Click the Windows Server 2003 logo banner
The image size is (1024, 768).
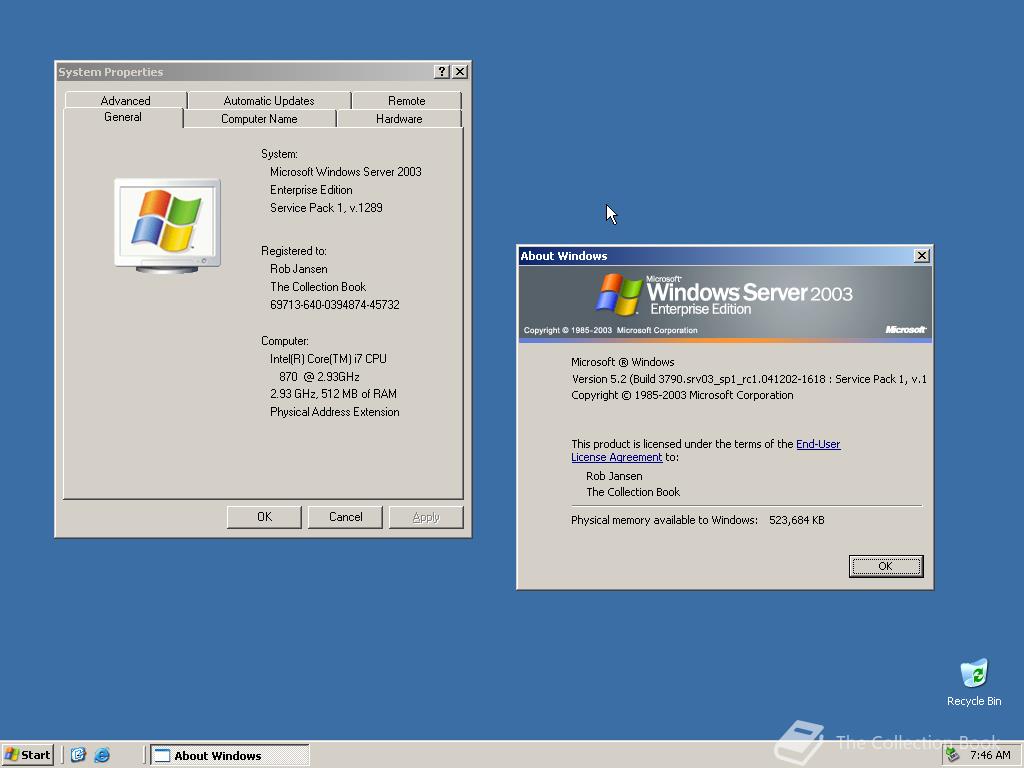pos(725,304)
